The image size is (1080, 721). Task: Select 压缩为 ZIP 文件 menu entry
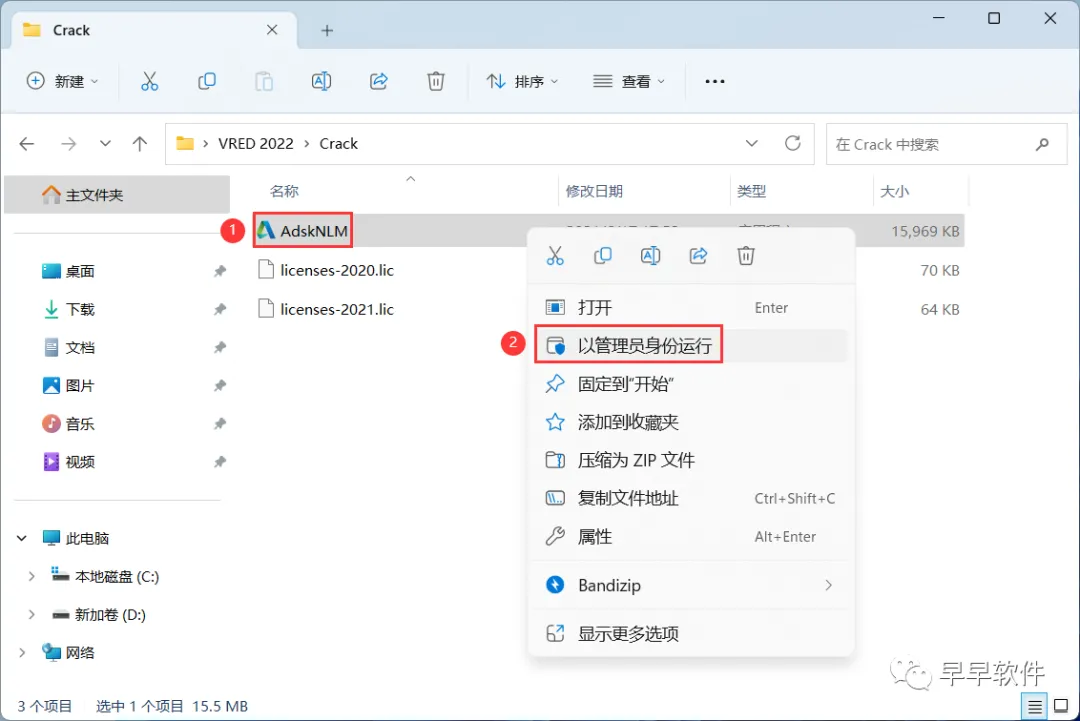(x=691, y=460)
